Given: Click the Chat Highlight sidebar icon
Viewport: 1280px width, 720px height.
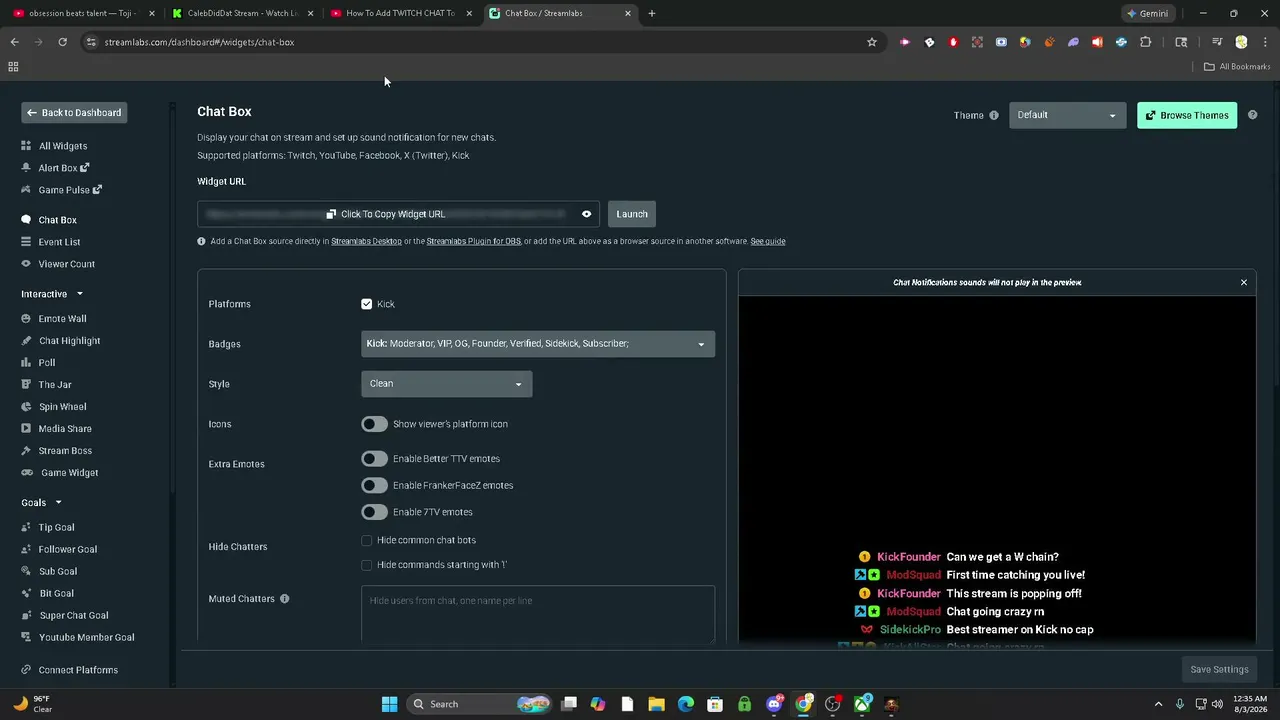Looking at the screenshot, I should point(26,341).
